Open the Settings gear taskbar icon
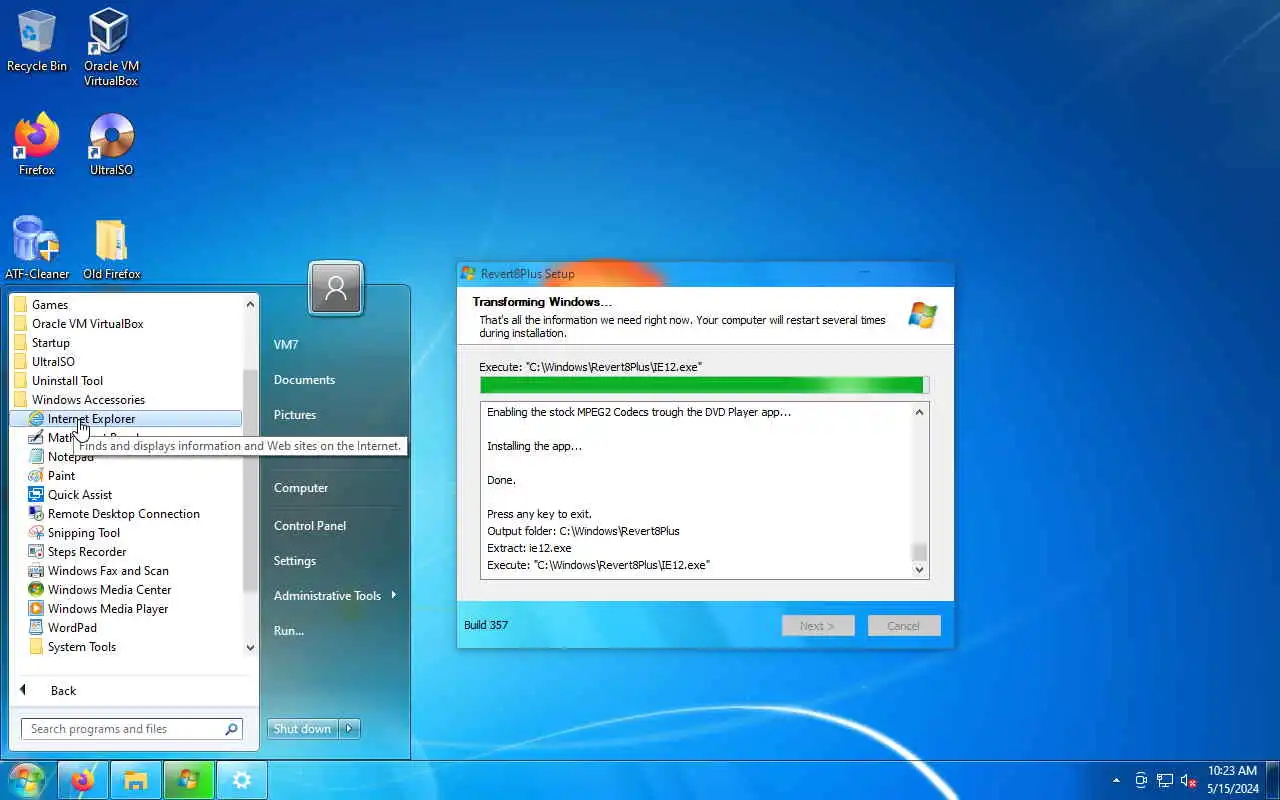 click(241, 780)
